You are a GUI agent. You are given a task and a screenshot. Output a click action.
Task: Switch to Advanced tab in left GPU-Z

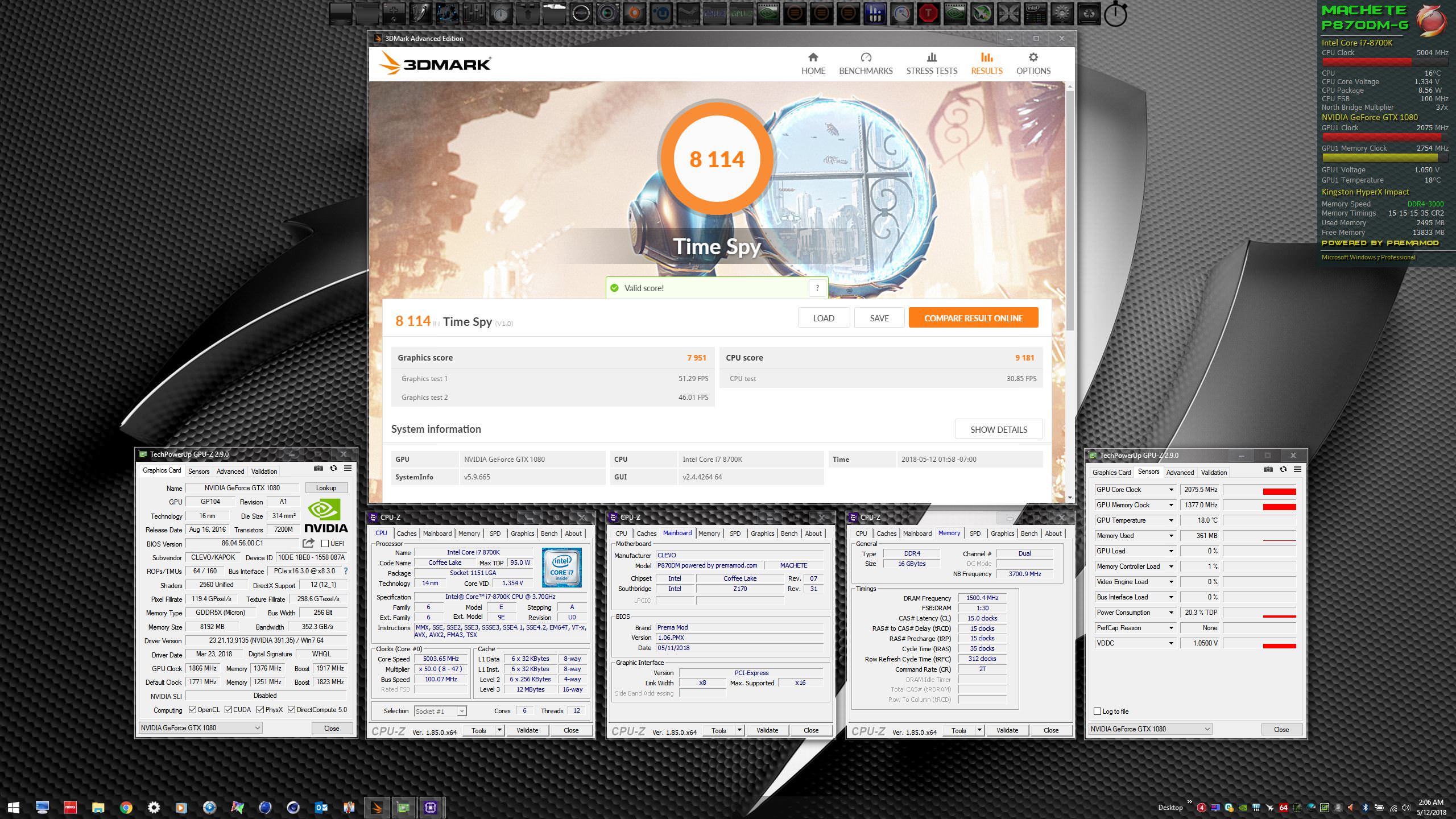click(x=230, y=471)
